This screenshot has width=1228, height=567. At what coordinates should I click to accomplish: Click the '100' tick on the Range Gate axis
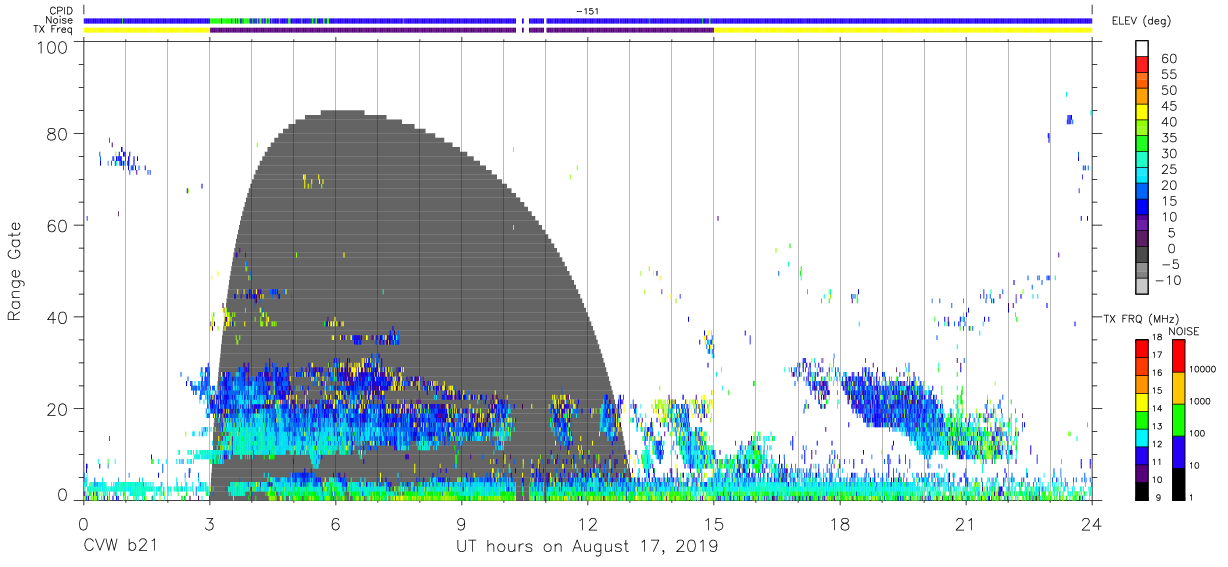(x=51, y=46)
